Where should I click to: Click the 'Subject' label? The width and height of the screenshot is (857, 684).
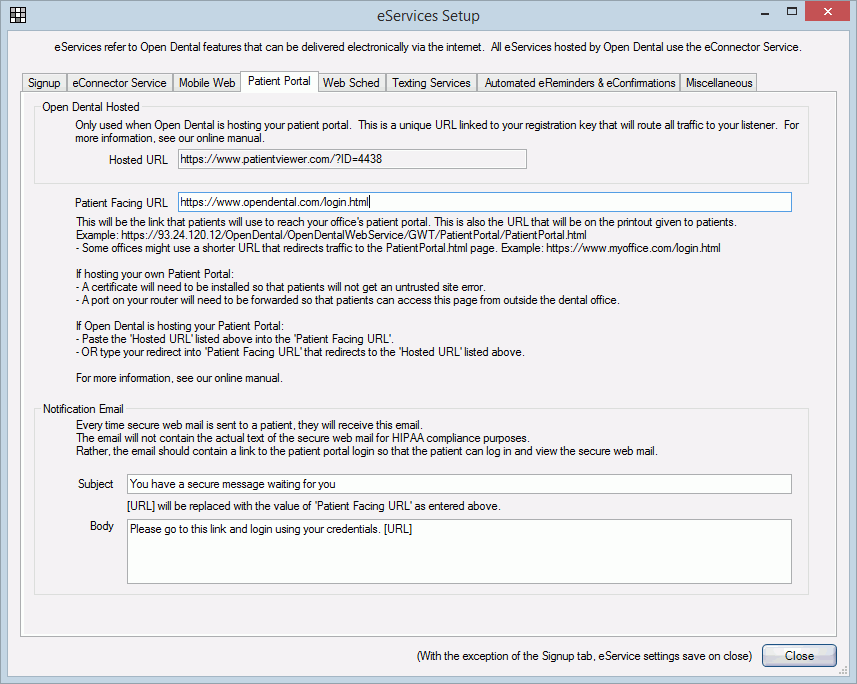[x=96, y=484]
